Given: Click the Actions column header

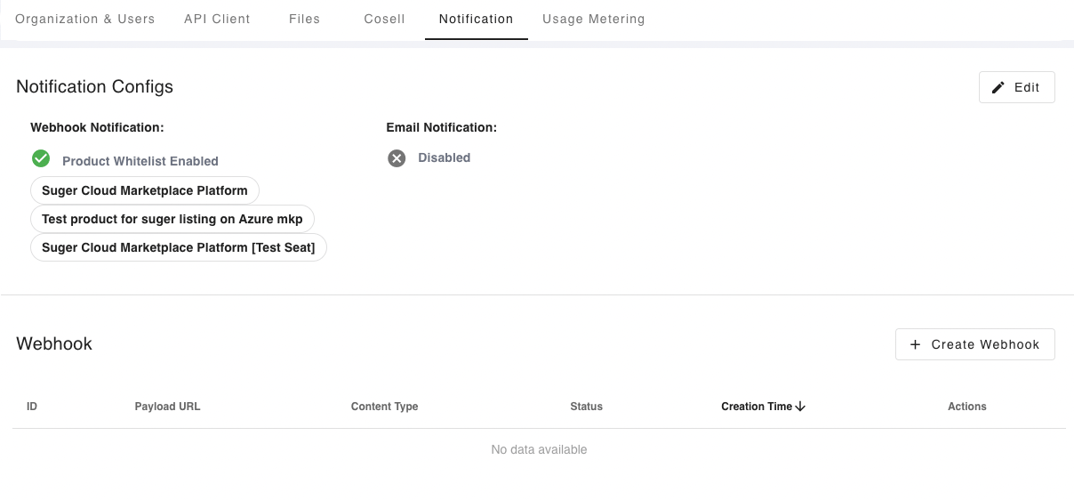Looking at the screenshot, I should point(967,406).
